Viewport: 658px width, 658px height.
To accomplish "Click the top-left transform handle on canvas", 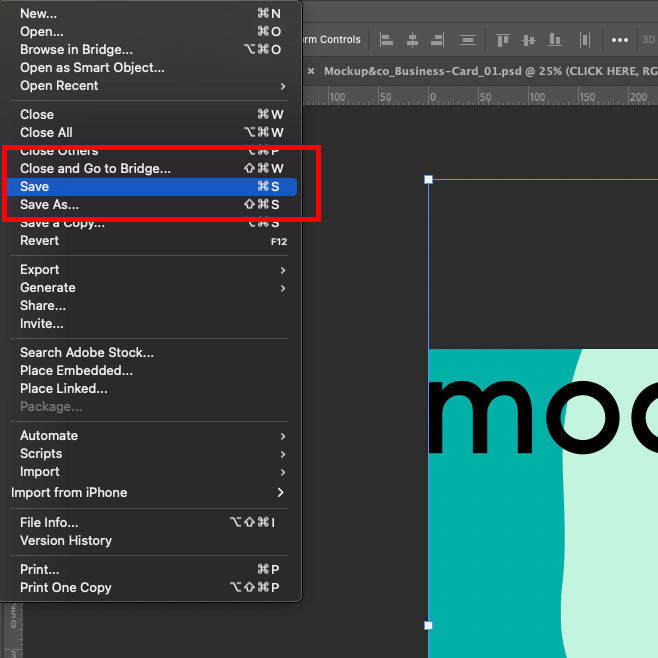I will 428,180.
